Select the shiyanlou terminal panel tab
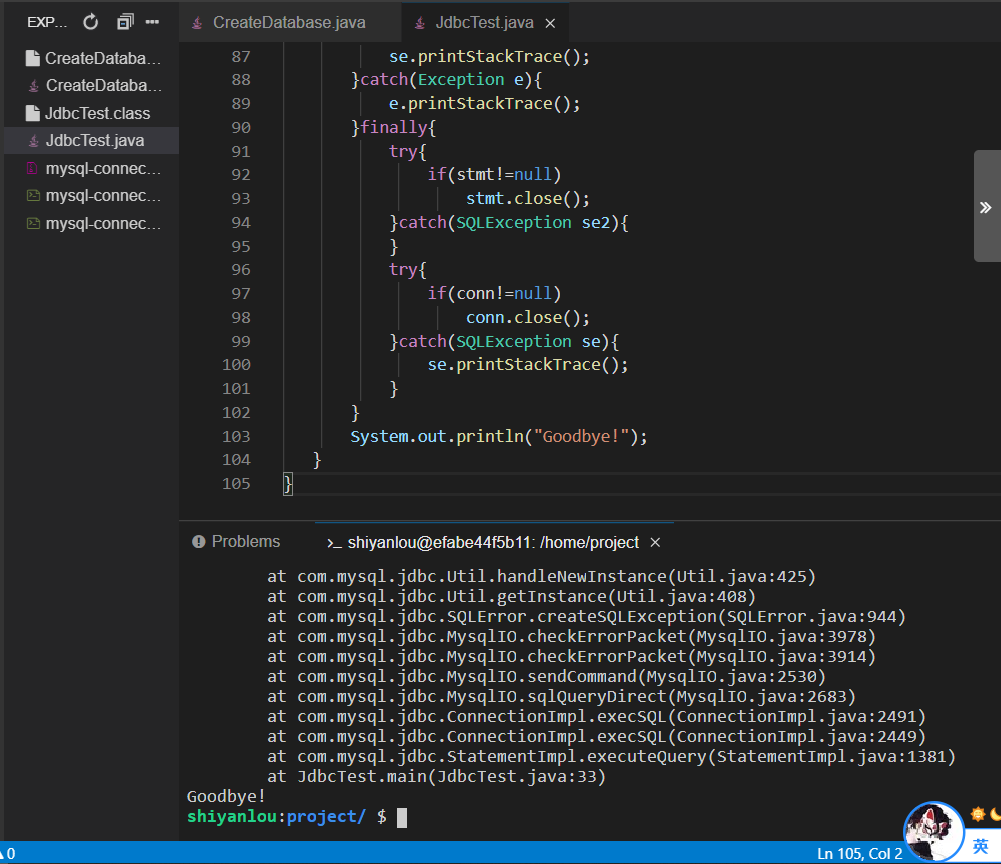The image size is (1001, 864). (x=493, y=542)
